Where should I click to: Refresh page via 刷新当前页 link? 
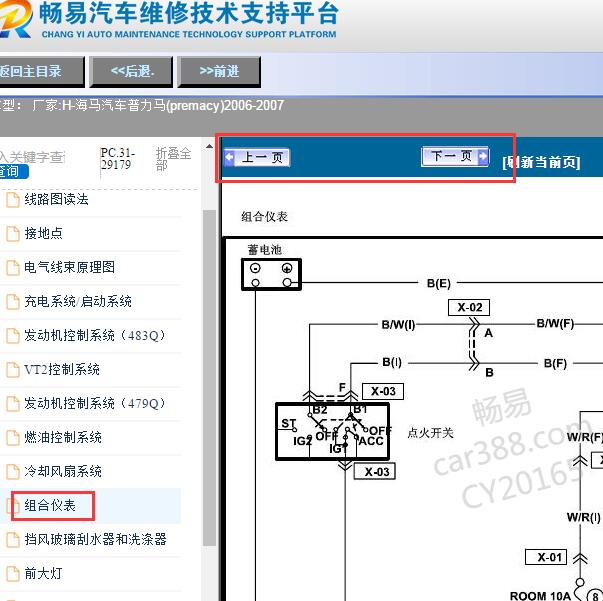click(x=541, y=162)
